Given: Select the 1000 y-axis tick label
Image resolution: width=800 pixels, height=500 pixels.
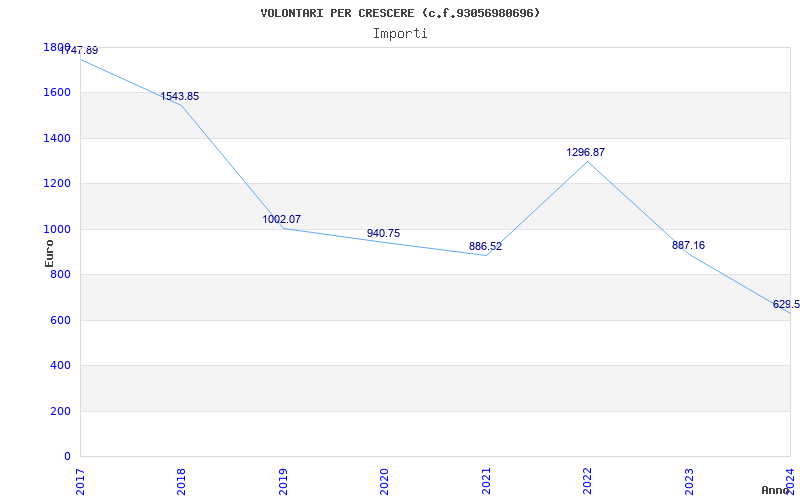Looking at the screenshot, I should (x=57, y=230).
